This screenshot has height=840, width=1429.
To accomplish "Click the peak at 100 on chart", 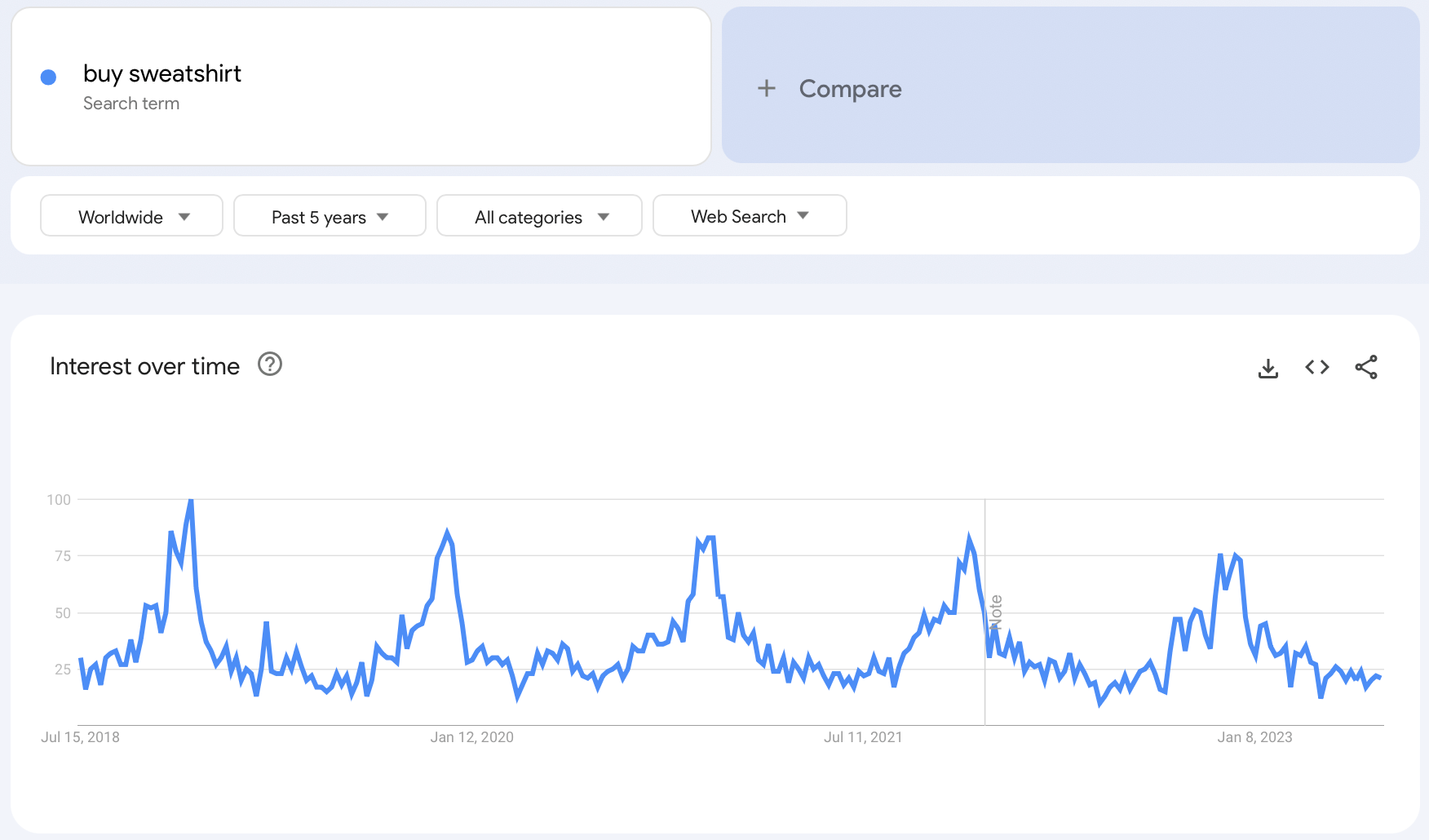I will [191, 500].
